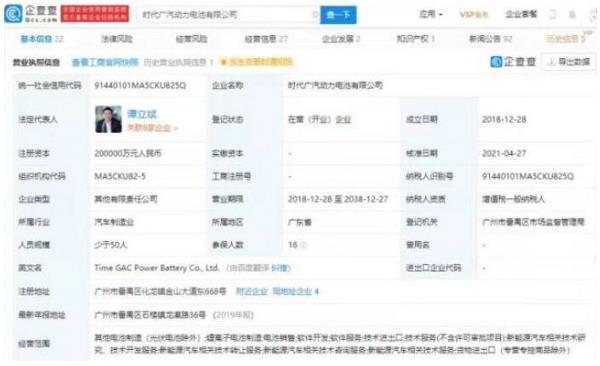
Task: Open the VIP服务 link
Action: [474, 15]
